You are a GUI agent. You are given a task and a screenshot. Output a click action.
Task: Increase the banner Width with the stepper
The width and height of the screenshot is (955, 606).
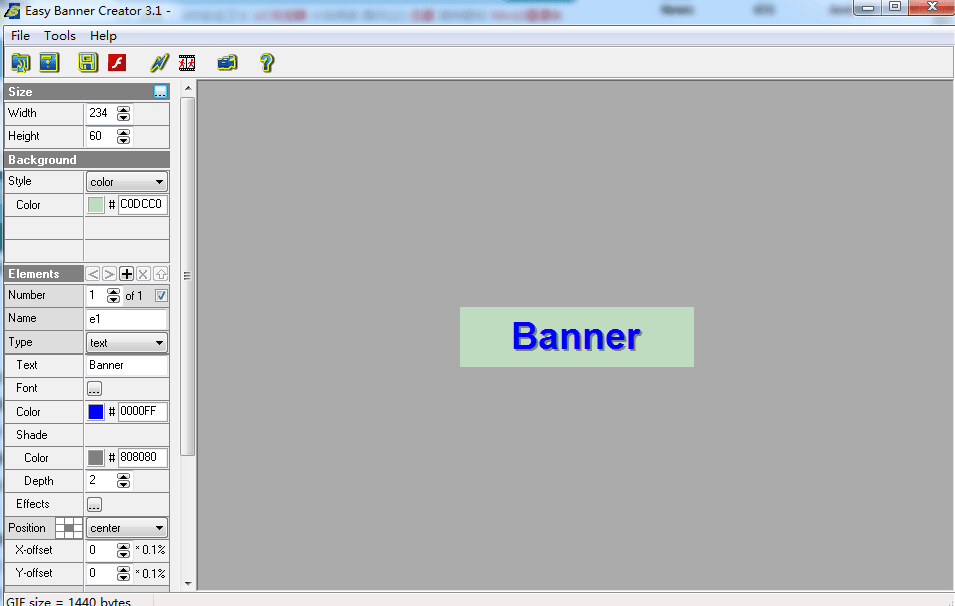pyautogui.click(x=123, y=109)
